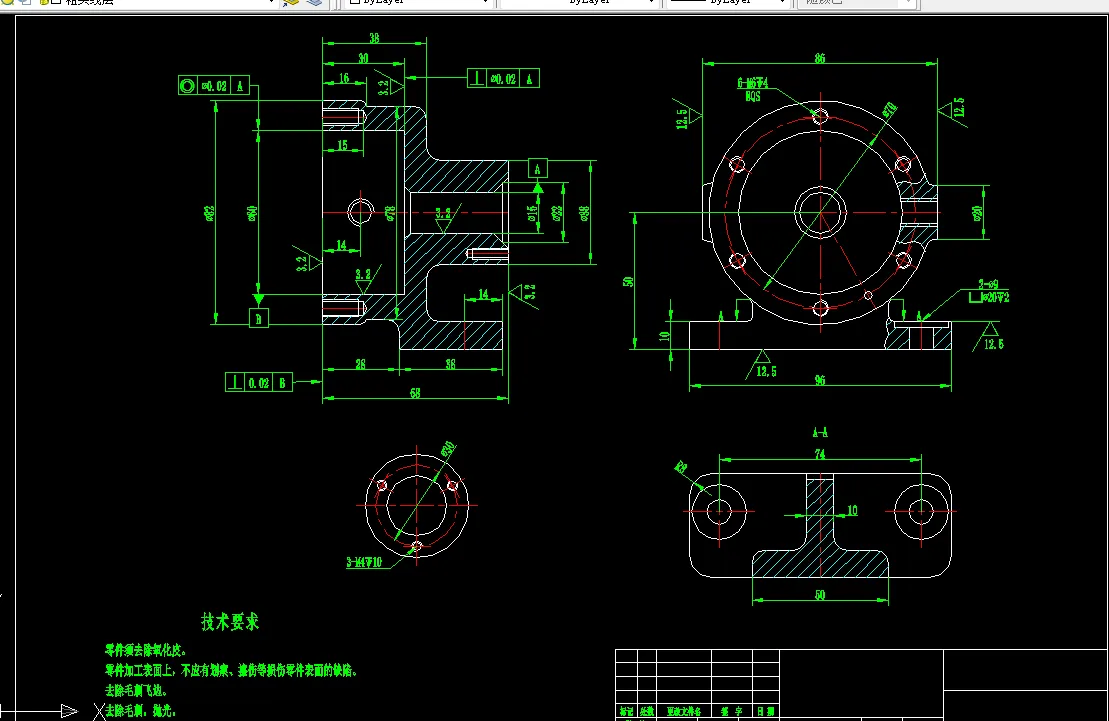The height and width of the screenshot is (721, 1109).
Task: Select the 36 dimension text
Action: coord(451,364)
